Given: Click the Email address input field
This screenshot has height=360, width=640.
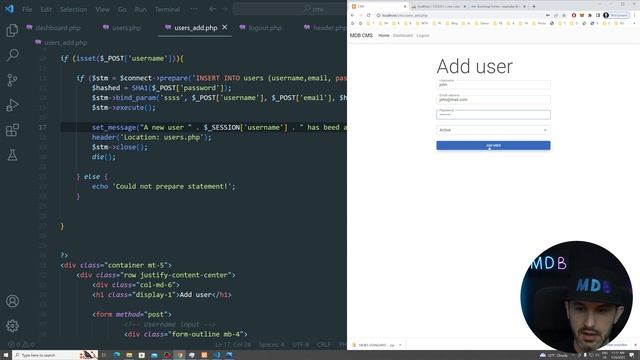Looking at the screenshot, I should click(x=493, y=99).
